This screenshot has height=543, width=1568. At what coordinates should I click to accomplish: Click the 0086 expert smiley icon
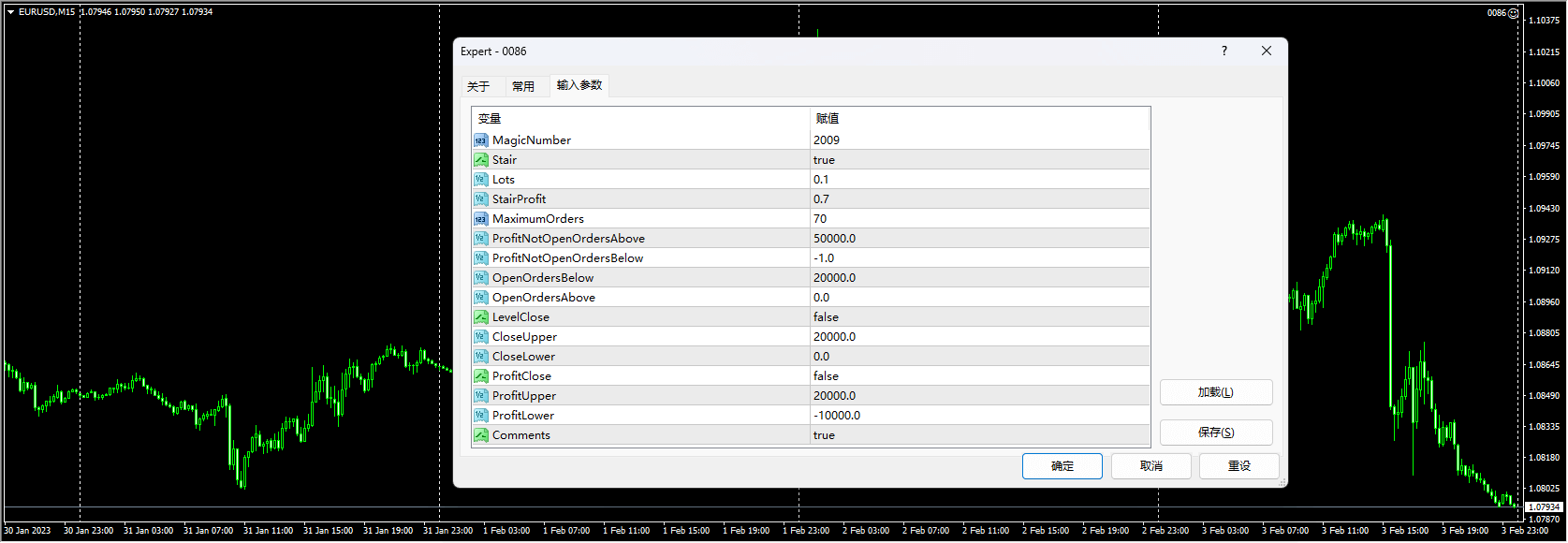1514,13
